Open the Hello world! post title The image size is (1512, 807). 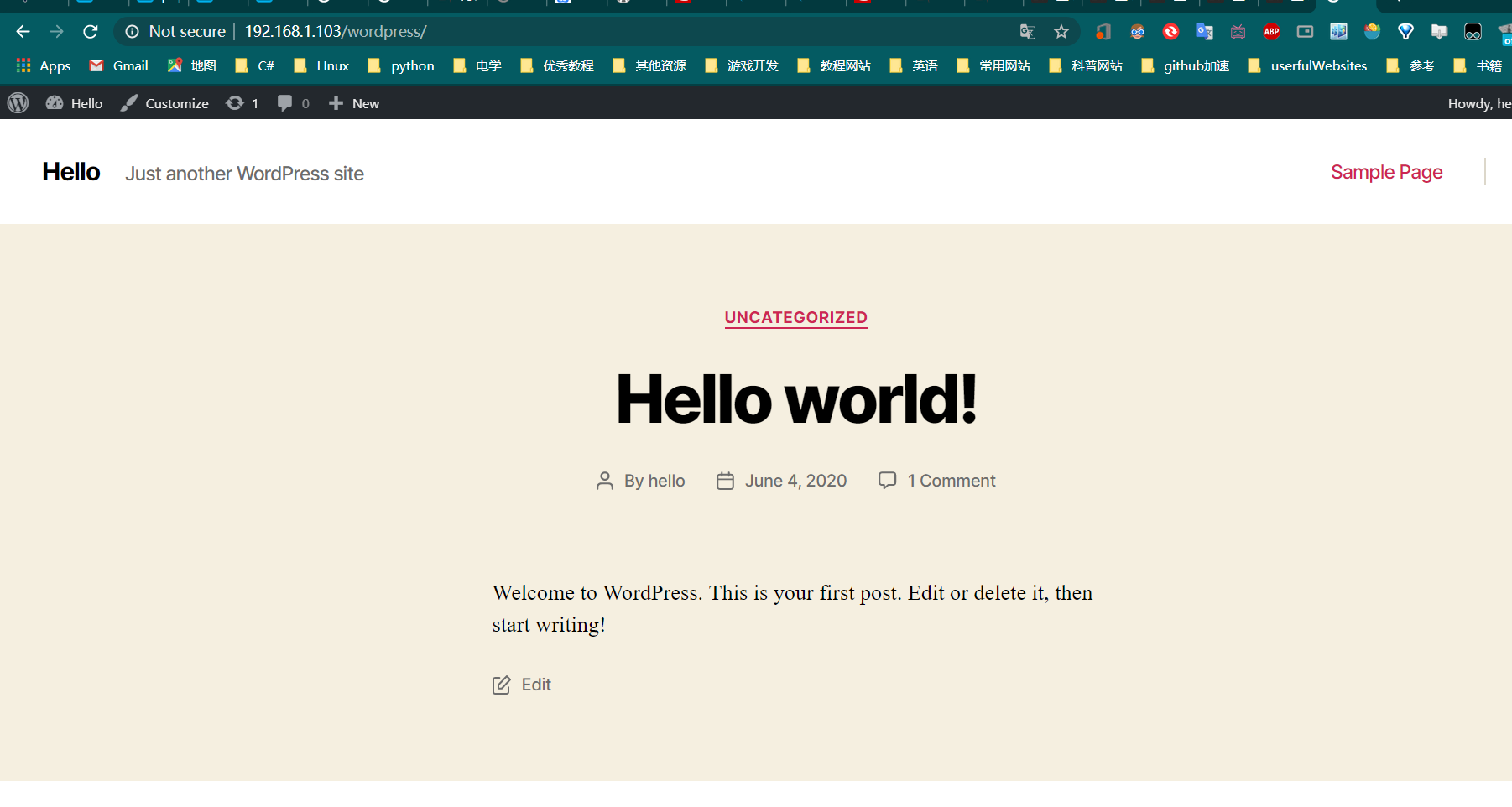pyautogui.click(x=796, y=399)
